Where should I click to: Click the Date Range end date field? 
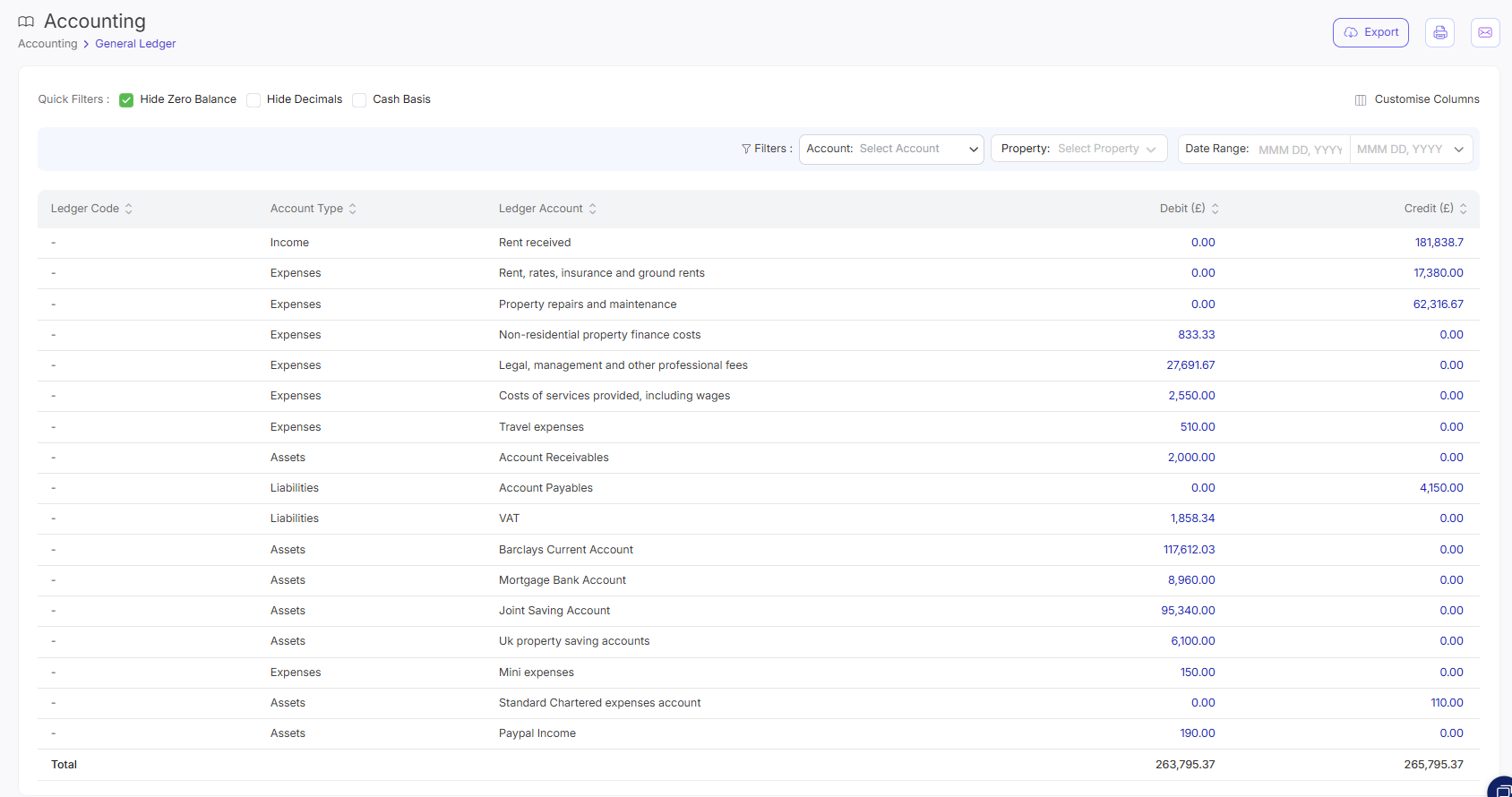coord(1400,150)
